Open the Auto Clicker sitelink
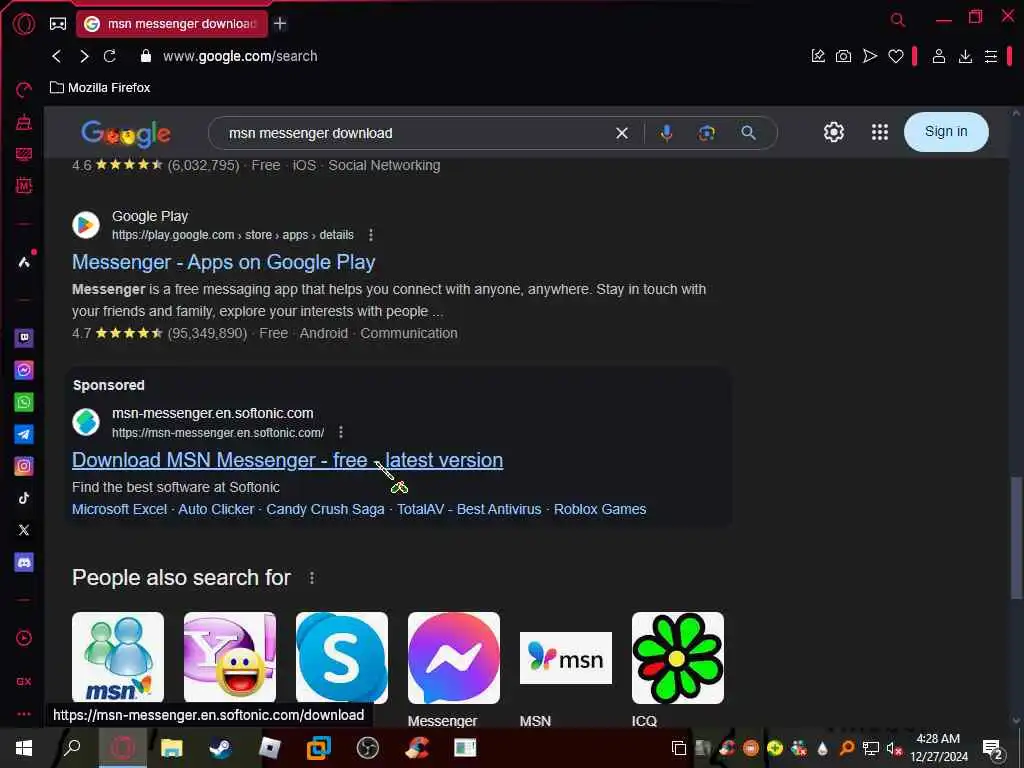The width and height of the screenshot is (1024, 768). pyautogui.click(x=216, y=509)
